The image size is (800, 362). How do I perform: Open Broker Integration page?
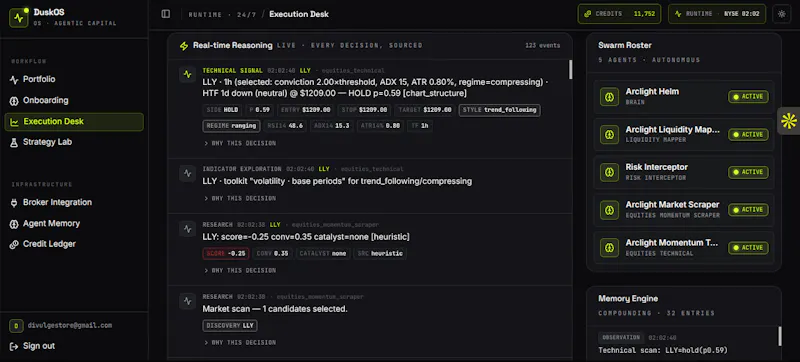point(74,202)
